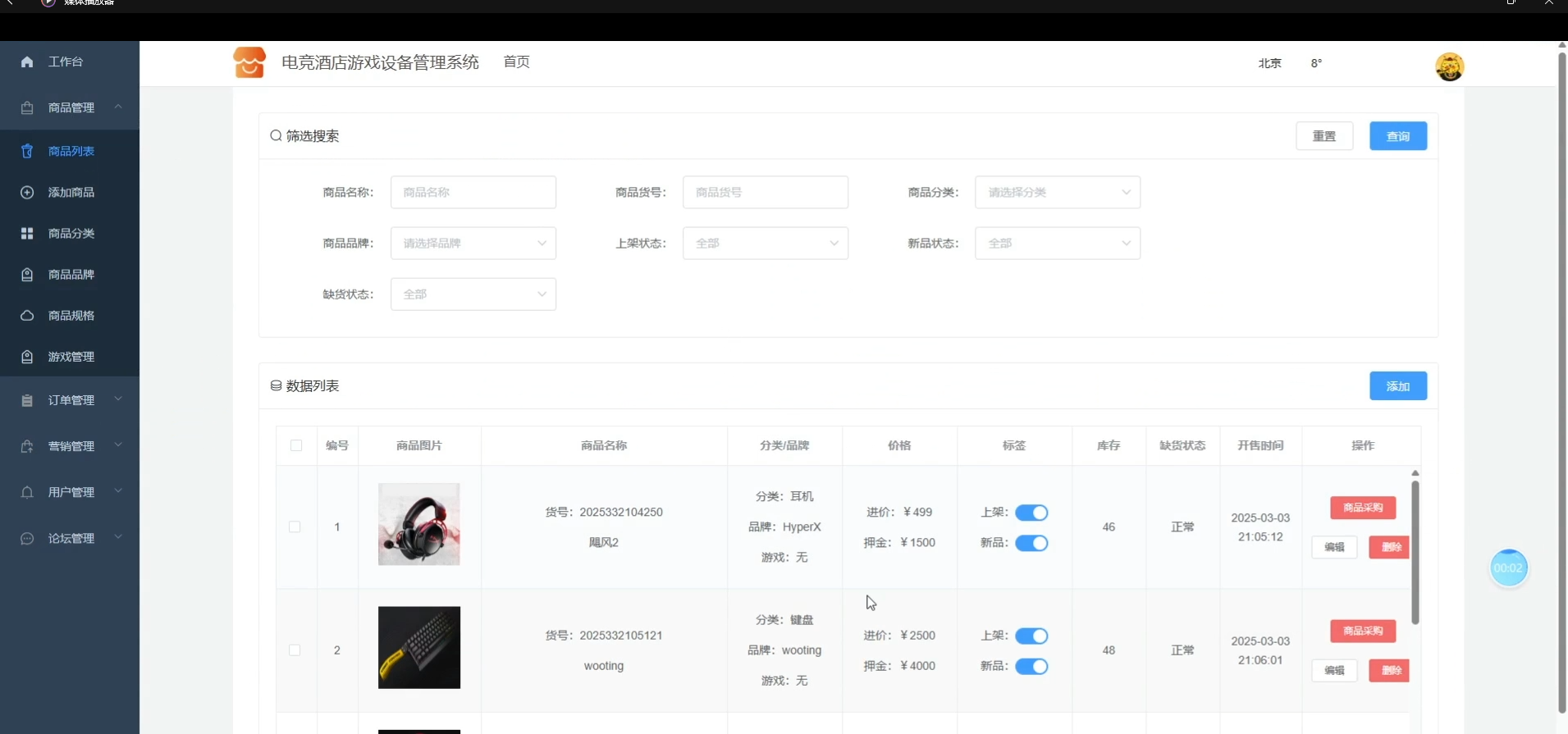The image size is (1568, 734).
Task: Click the 用户管理 bell icon
Action: point(27,492)
